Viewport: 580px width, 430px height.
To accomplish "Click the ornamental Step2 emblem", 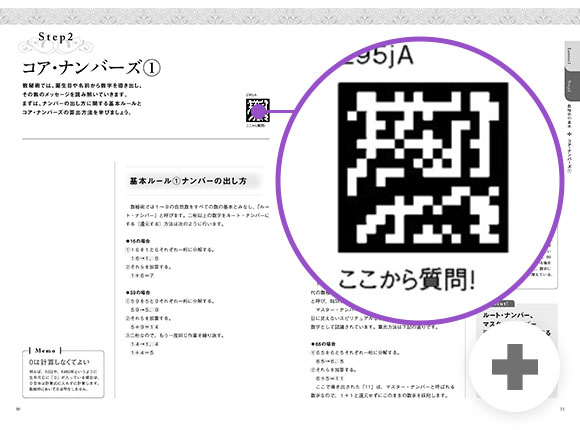I will coord(56,43).
